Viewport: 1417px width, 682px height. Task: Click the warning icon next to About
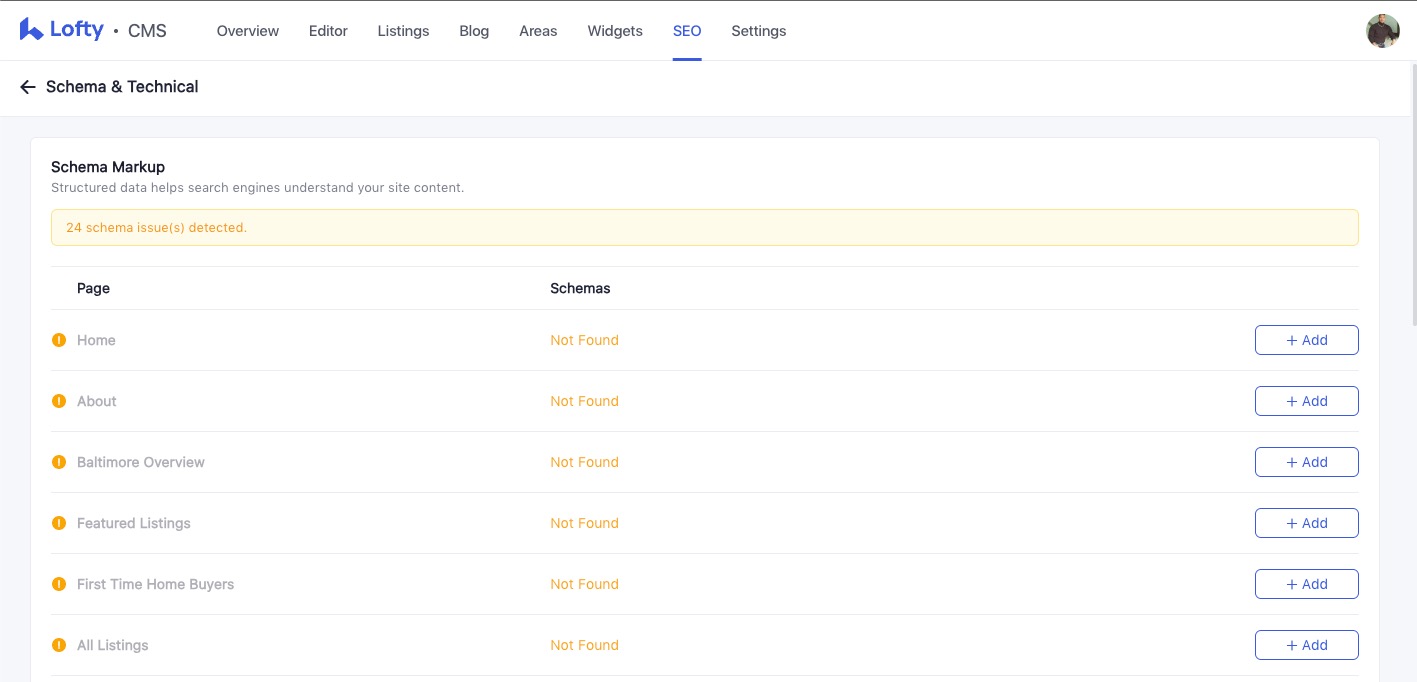click(x=59, y=401)
